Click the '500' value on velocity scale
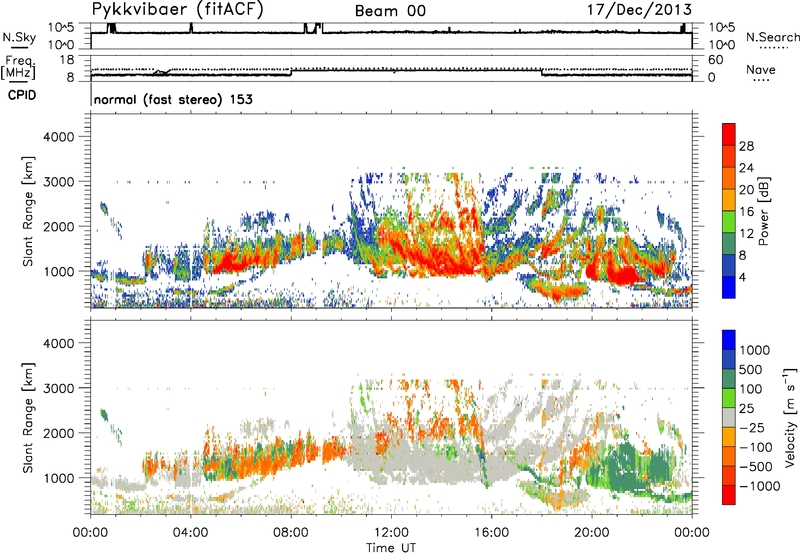 (751, 370)
